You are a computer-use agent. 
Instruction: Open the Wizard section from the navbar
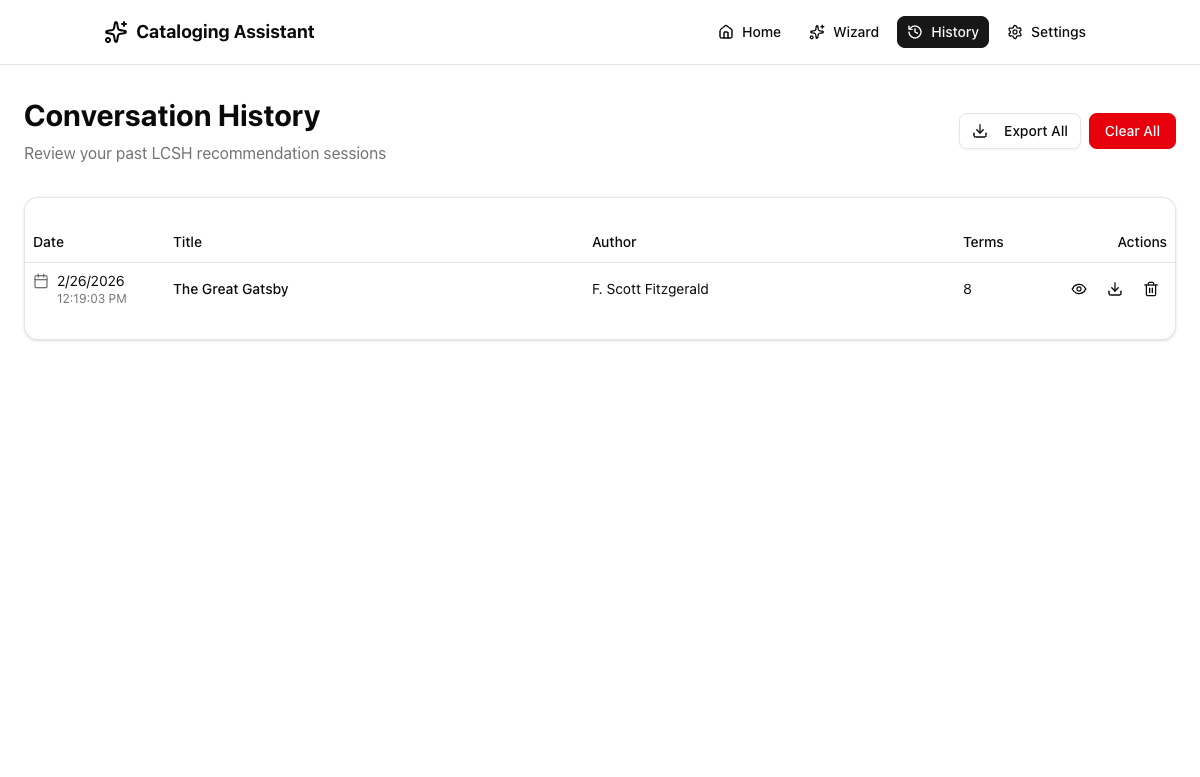coord(844,32)
